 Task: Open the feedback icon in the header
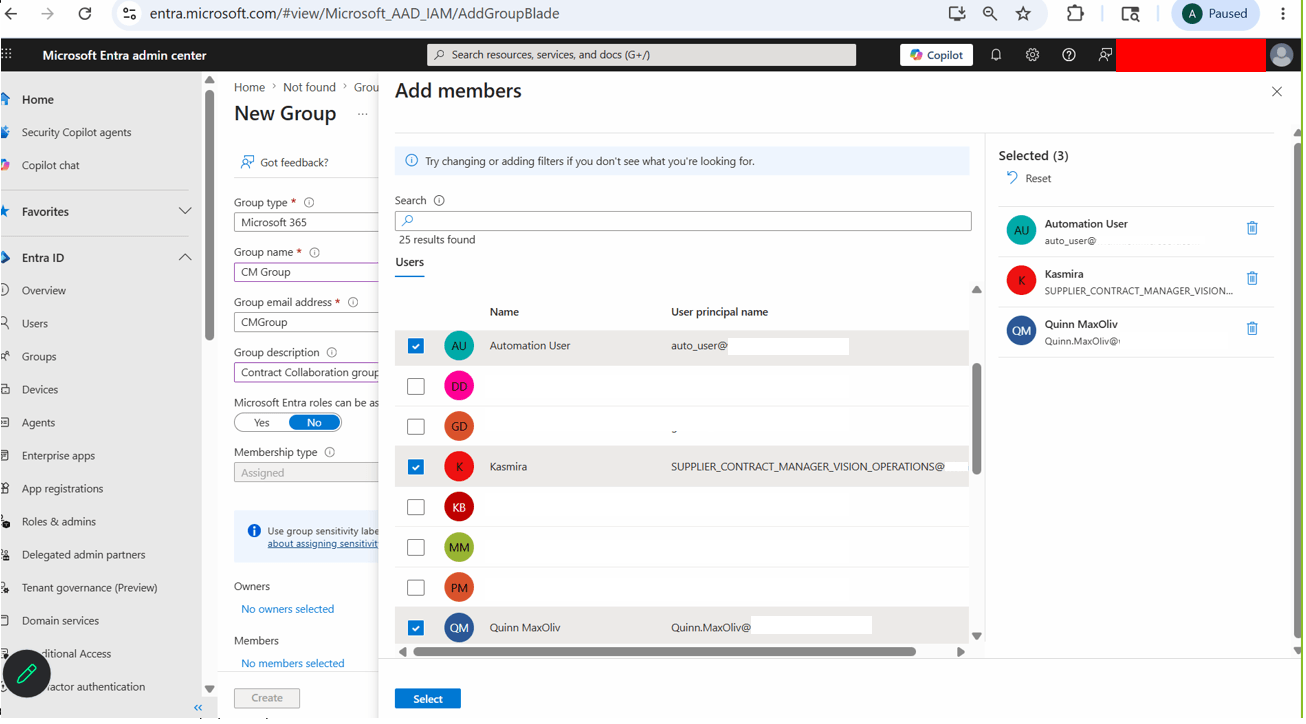1105,55
